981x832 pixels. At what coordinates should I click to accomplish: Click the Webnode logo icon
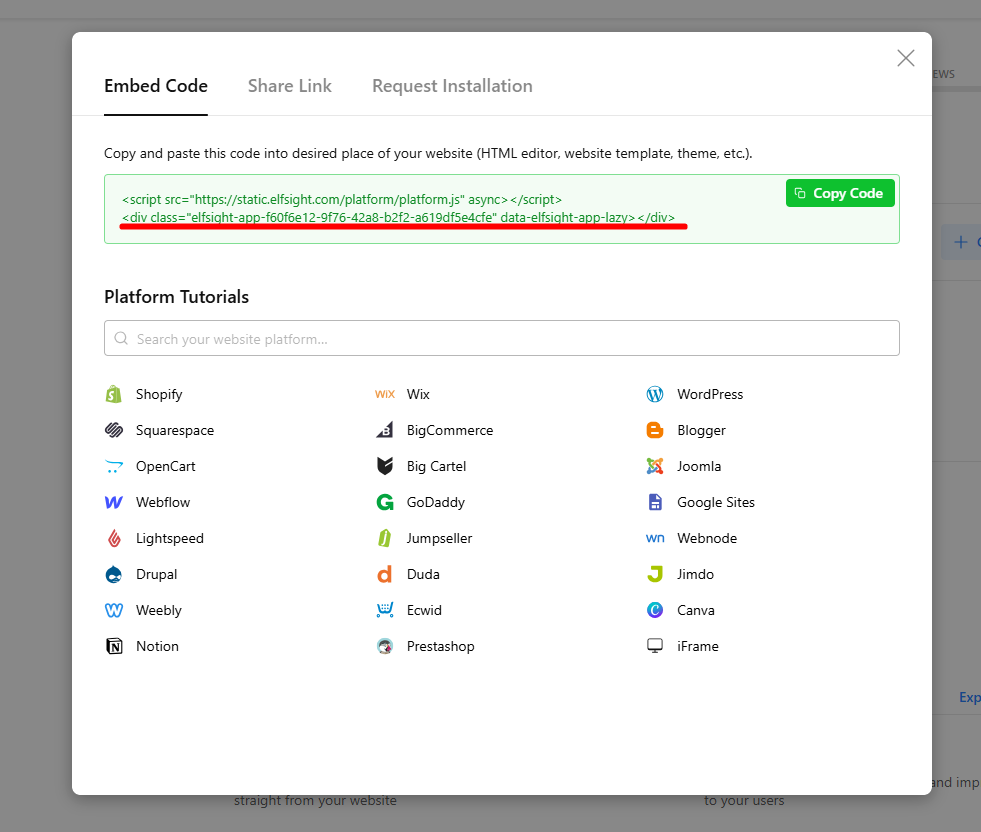coord(655,538)
